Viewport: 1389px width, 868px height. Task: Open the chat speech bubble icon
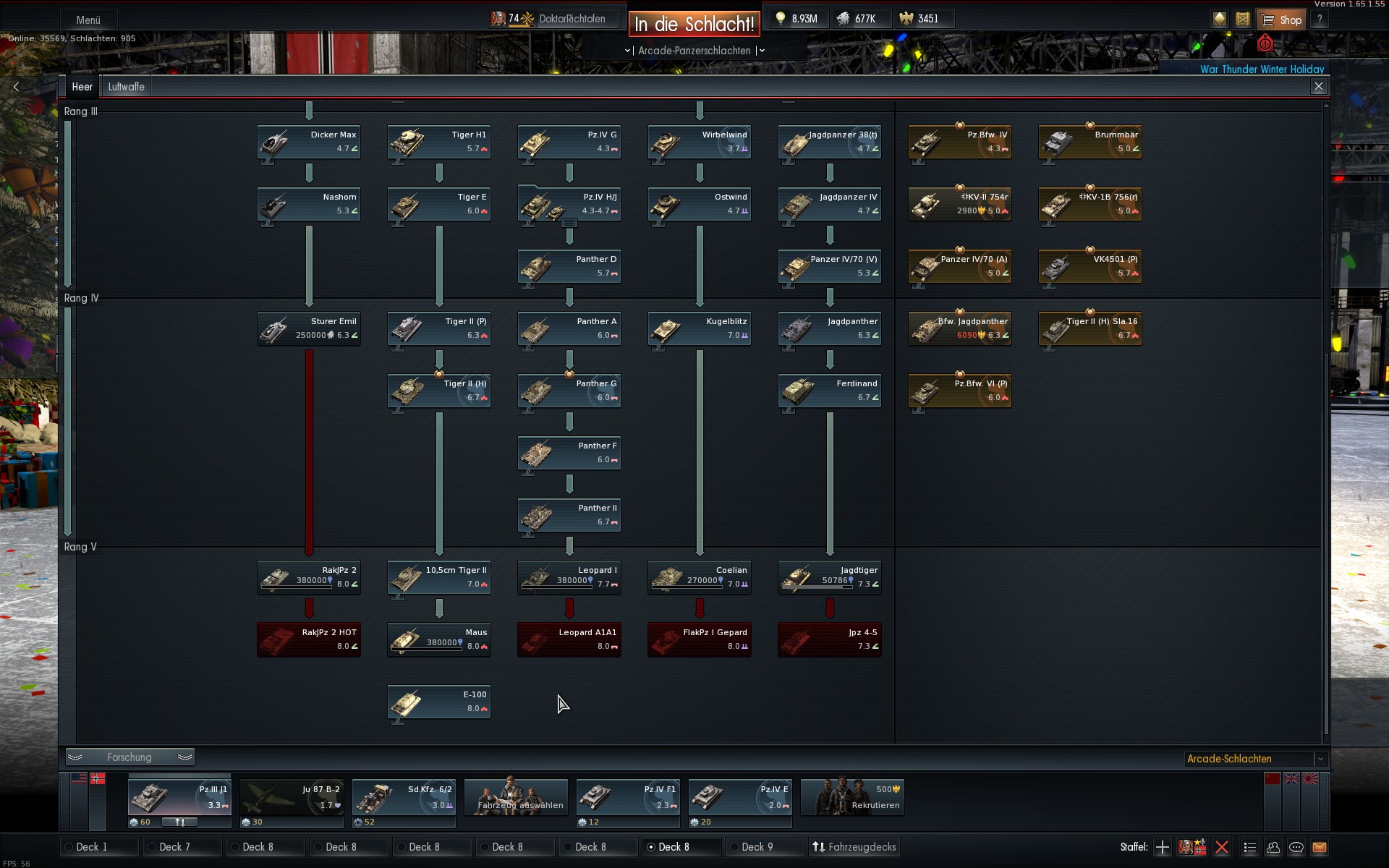(1296, 847)
